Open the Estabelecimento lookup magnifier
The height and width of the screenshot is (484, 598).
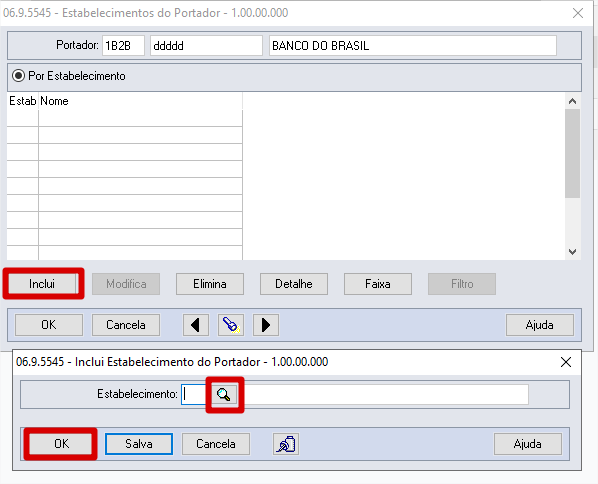(224, 394)
